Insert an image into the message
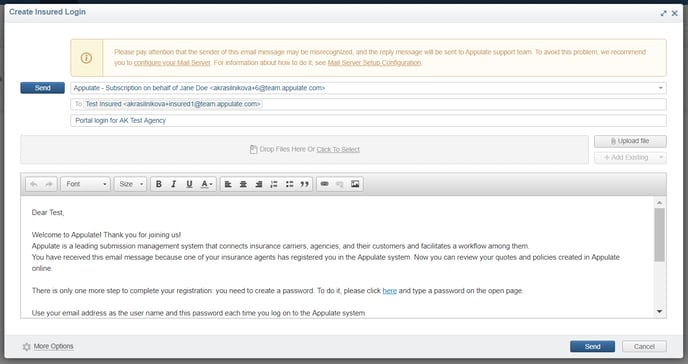 pos(355,184)
